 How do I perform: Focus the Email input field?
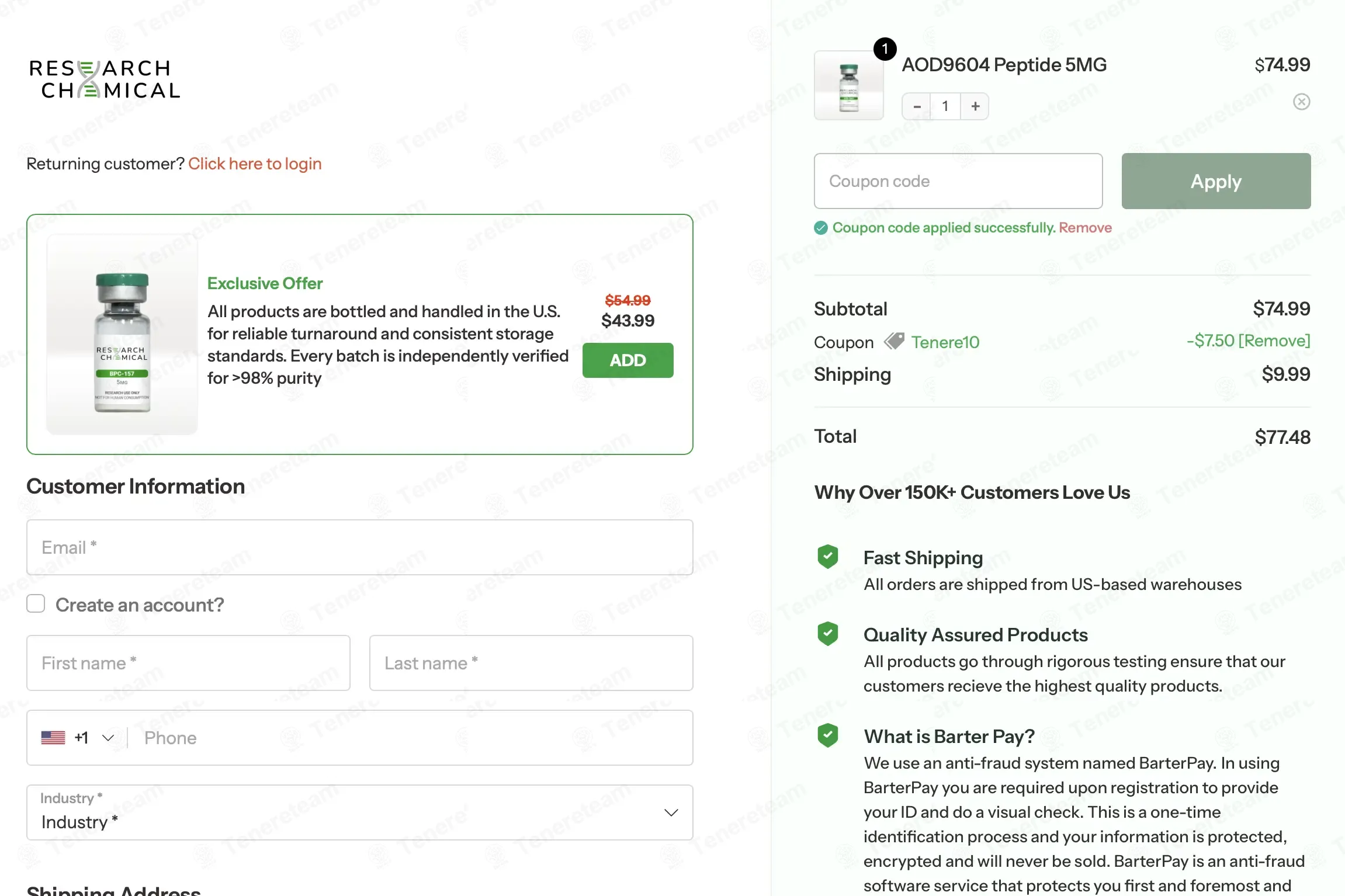click(x=359, y=547)
